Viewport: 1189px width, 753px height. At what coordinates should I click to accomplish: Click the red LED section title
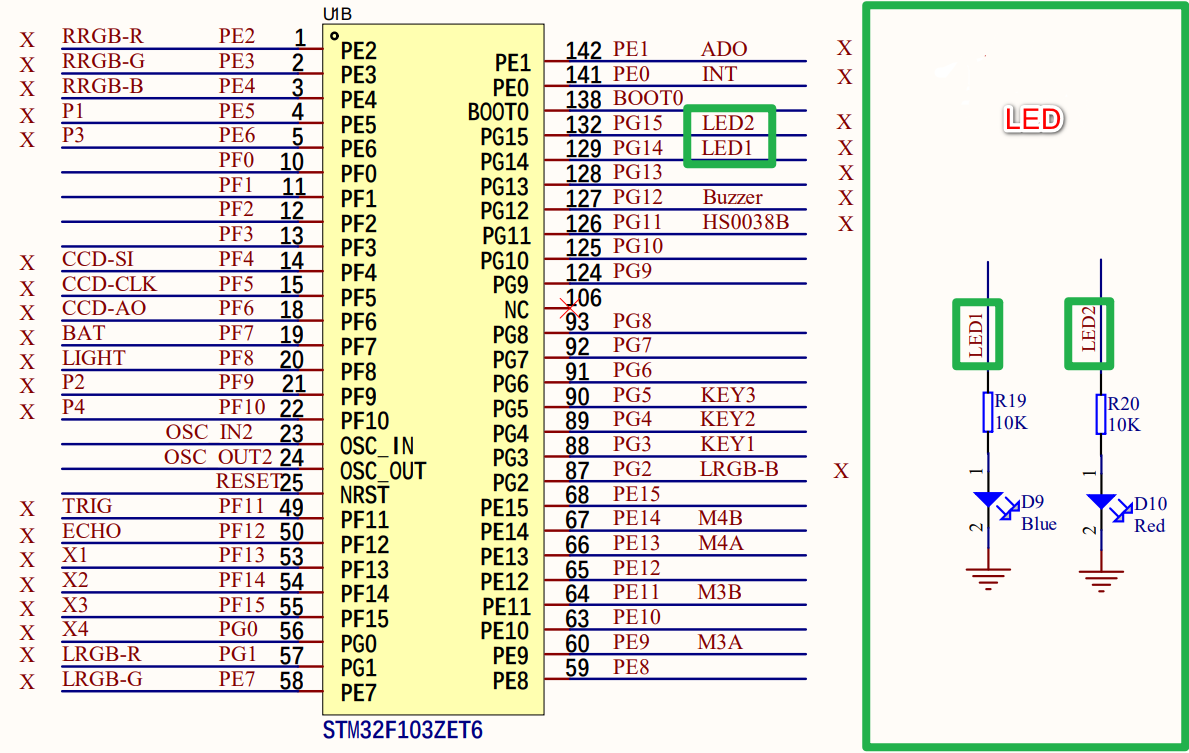(x=1033, y=119)
